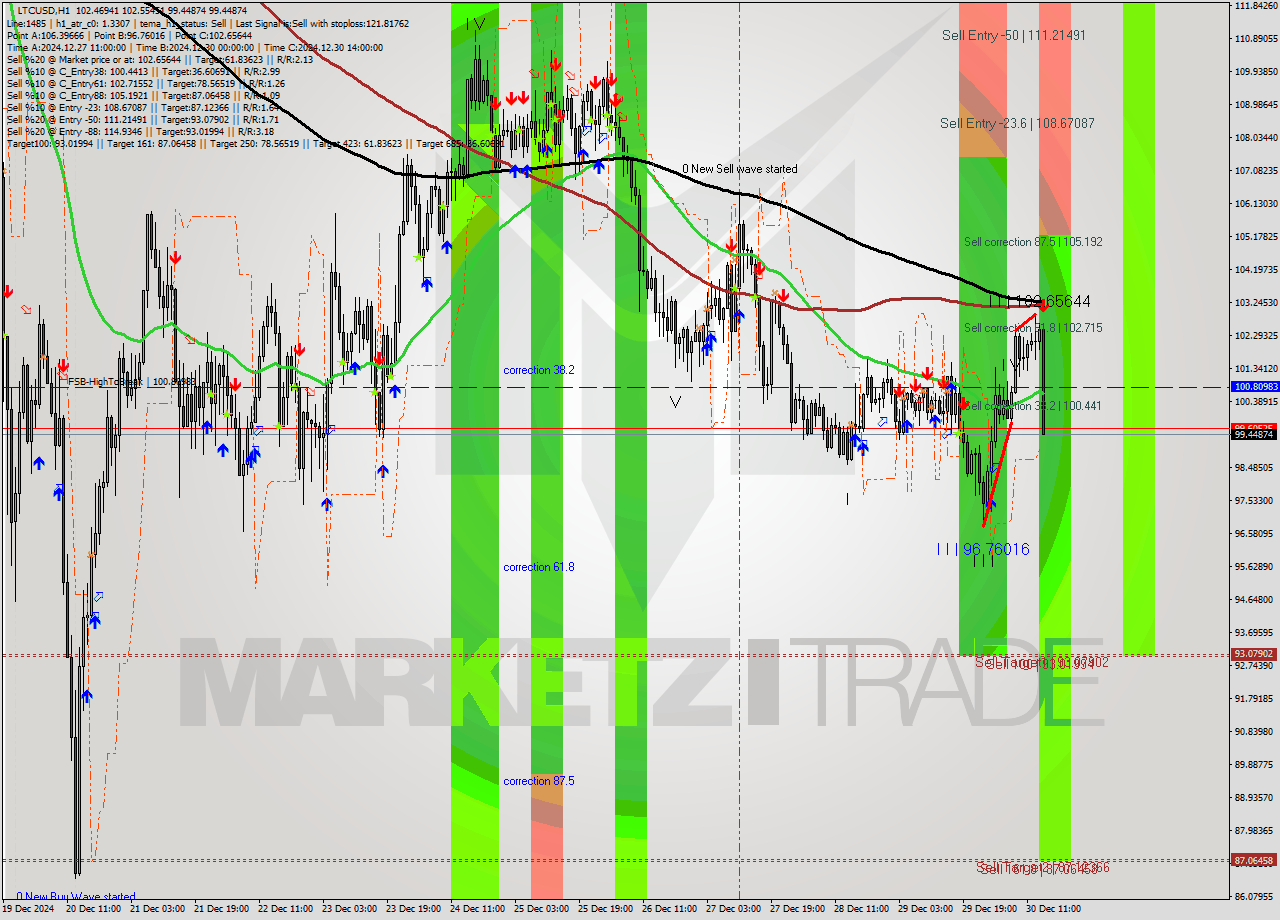The image size is (1280, 920).
Task: Click the blue 100.80983 price tag
Action: pos(1254,386)
